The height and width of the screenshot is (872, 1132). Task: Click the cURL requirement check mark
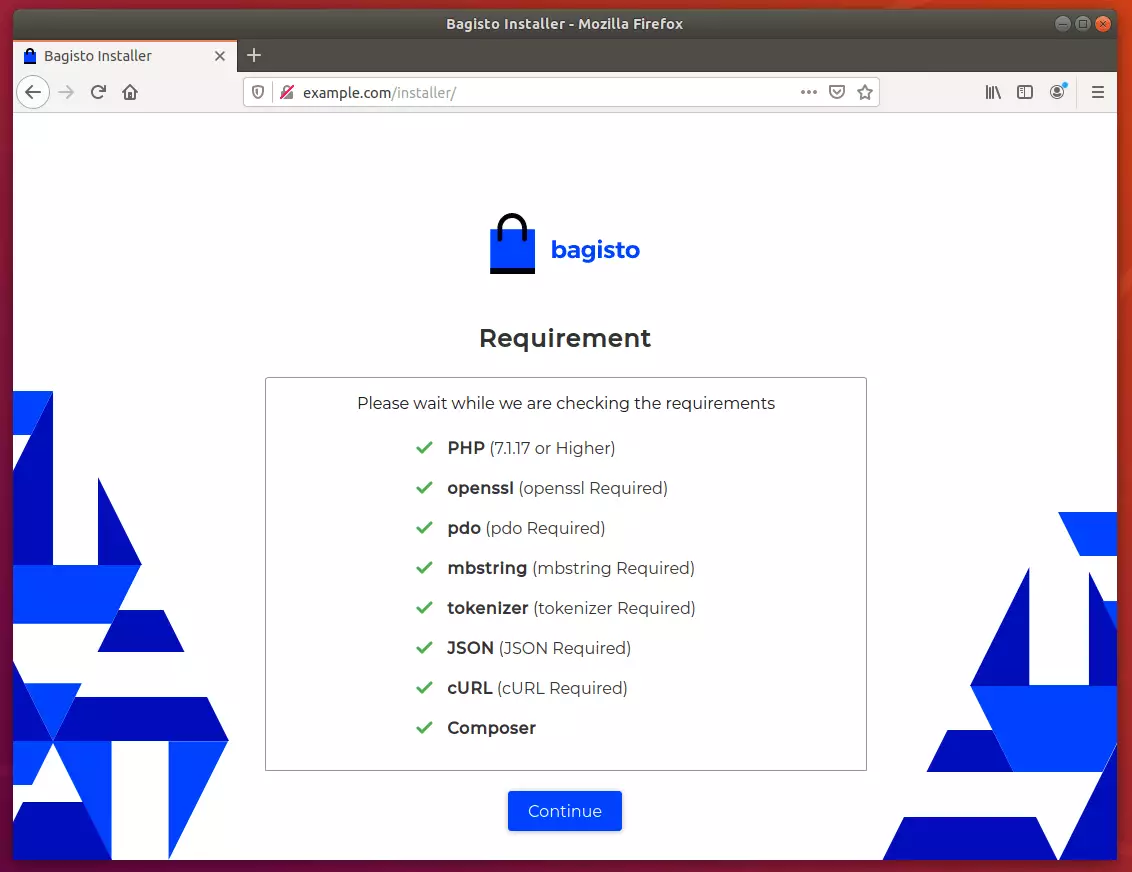tap(424, 688)
